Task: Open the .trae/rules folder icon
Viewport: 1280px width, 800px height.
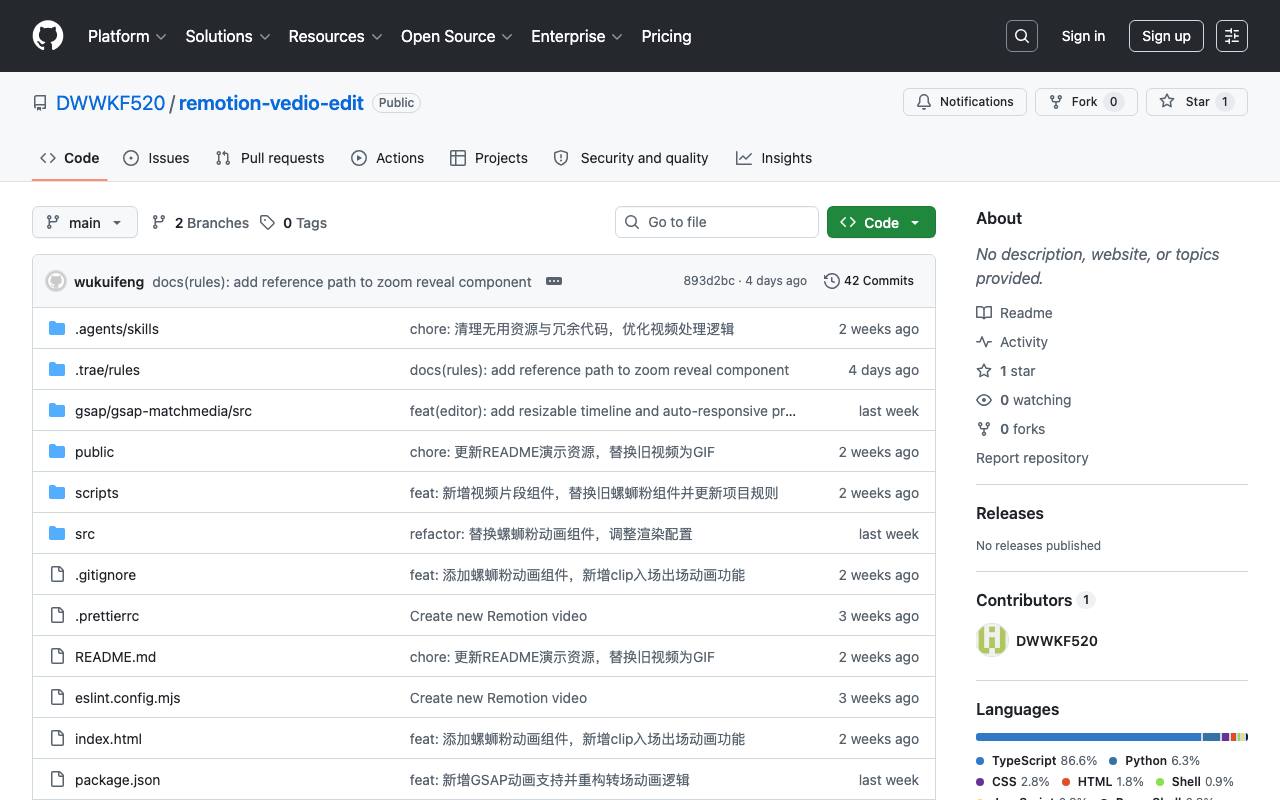Action: click(57, 370)
